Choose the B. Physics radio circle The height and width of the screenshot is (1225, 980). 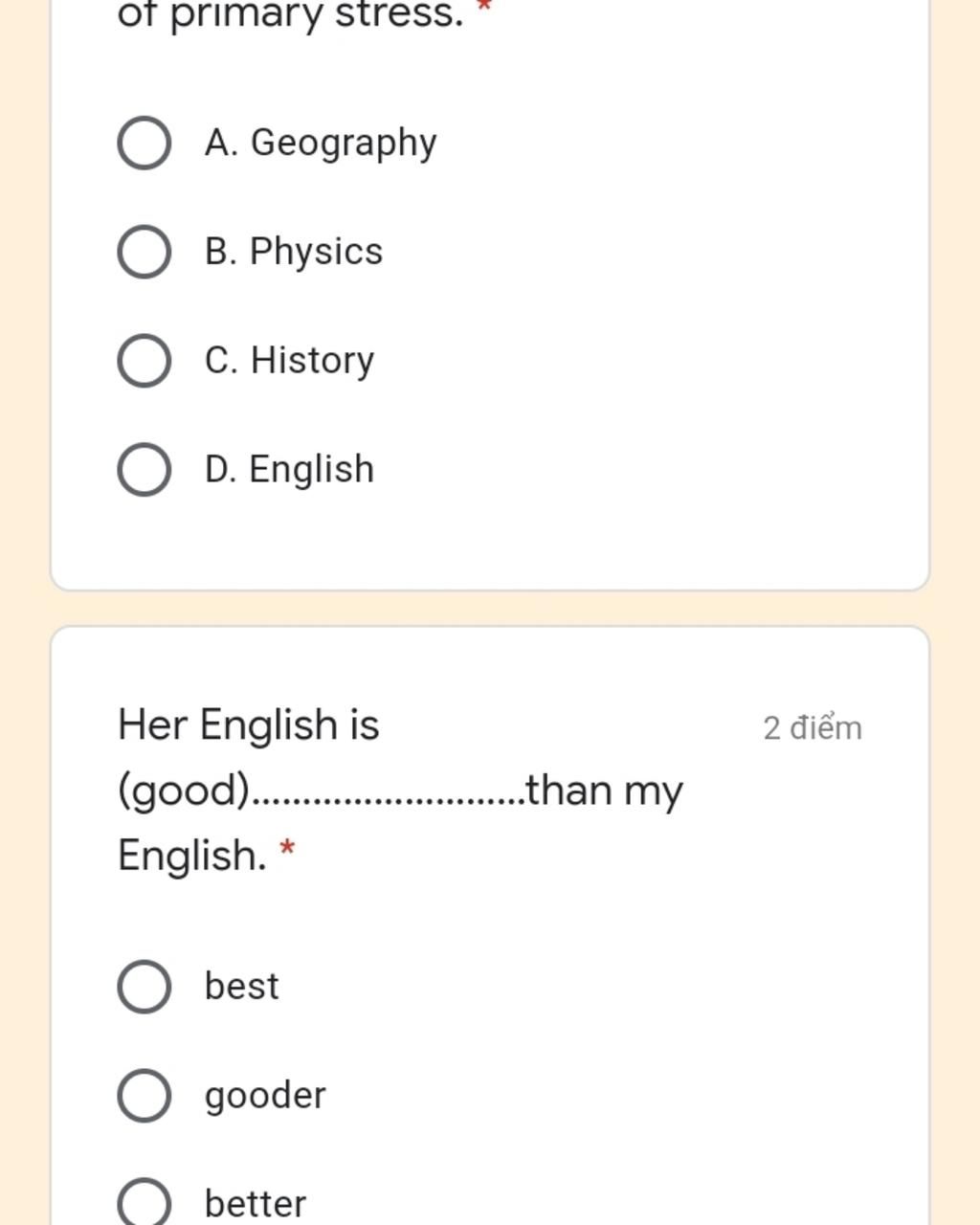145,253
